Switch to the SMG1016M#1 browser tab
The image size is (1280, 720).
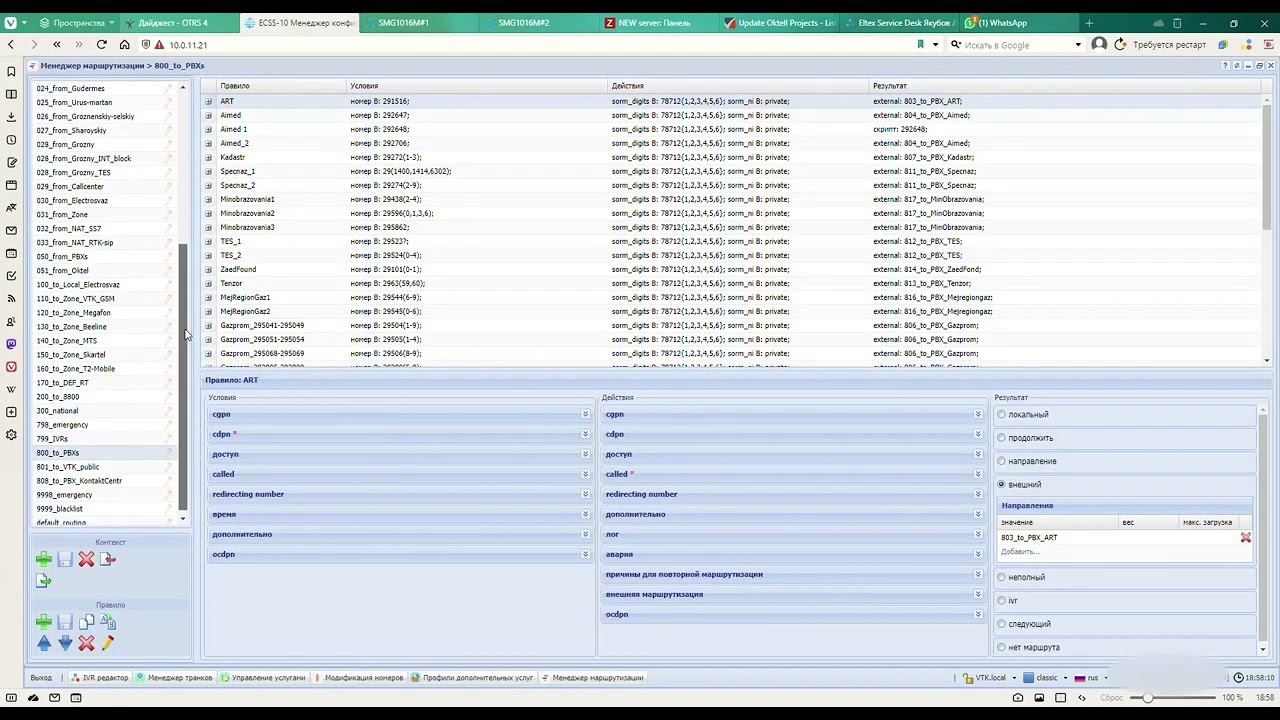(x=420, y=22)
